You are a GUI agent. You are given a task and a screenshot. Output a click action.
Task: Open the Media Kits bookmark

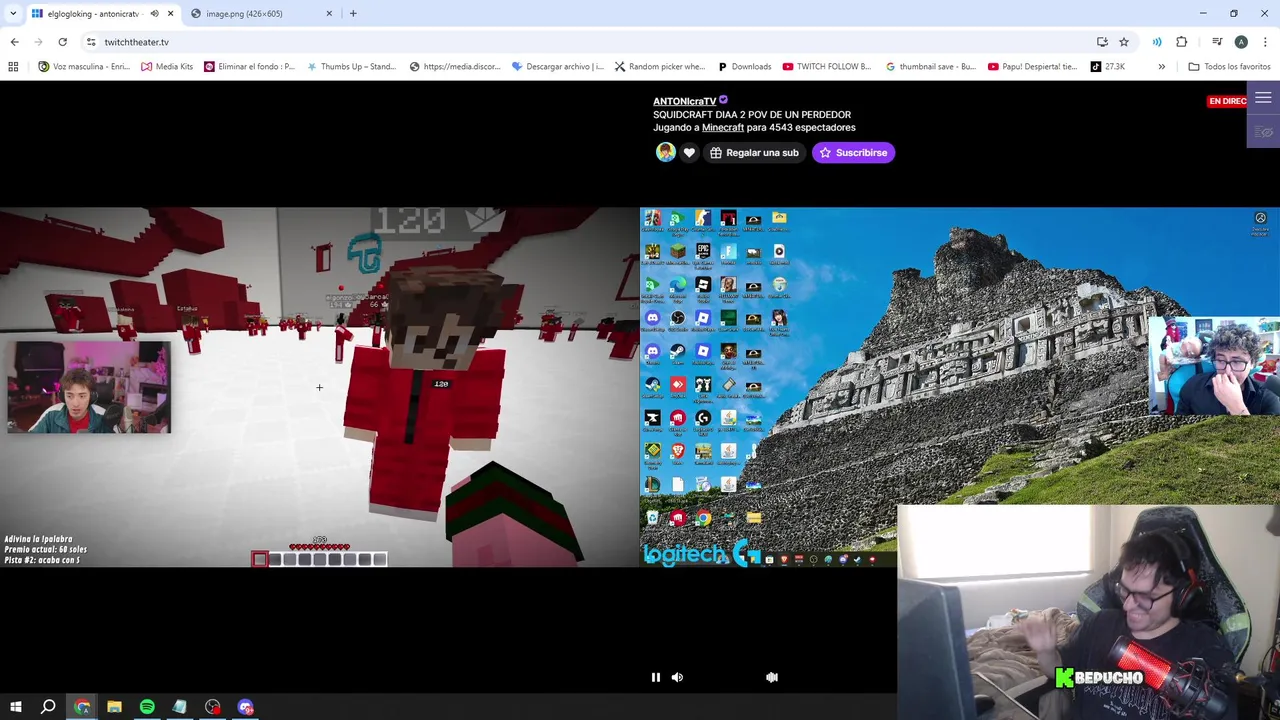[x=167, y=67]
